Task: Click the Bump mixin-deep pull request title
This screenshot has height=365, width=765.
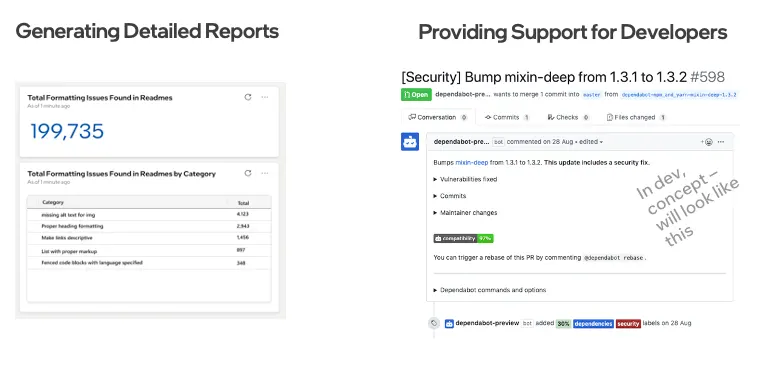Action: coord(544,77)
